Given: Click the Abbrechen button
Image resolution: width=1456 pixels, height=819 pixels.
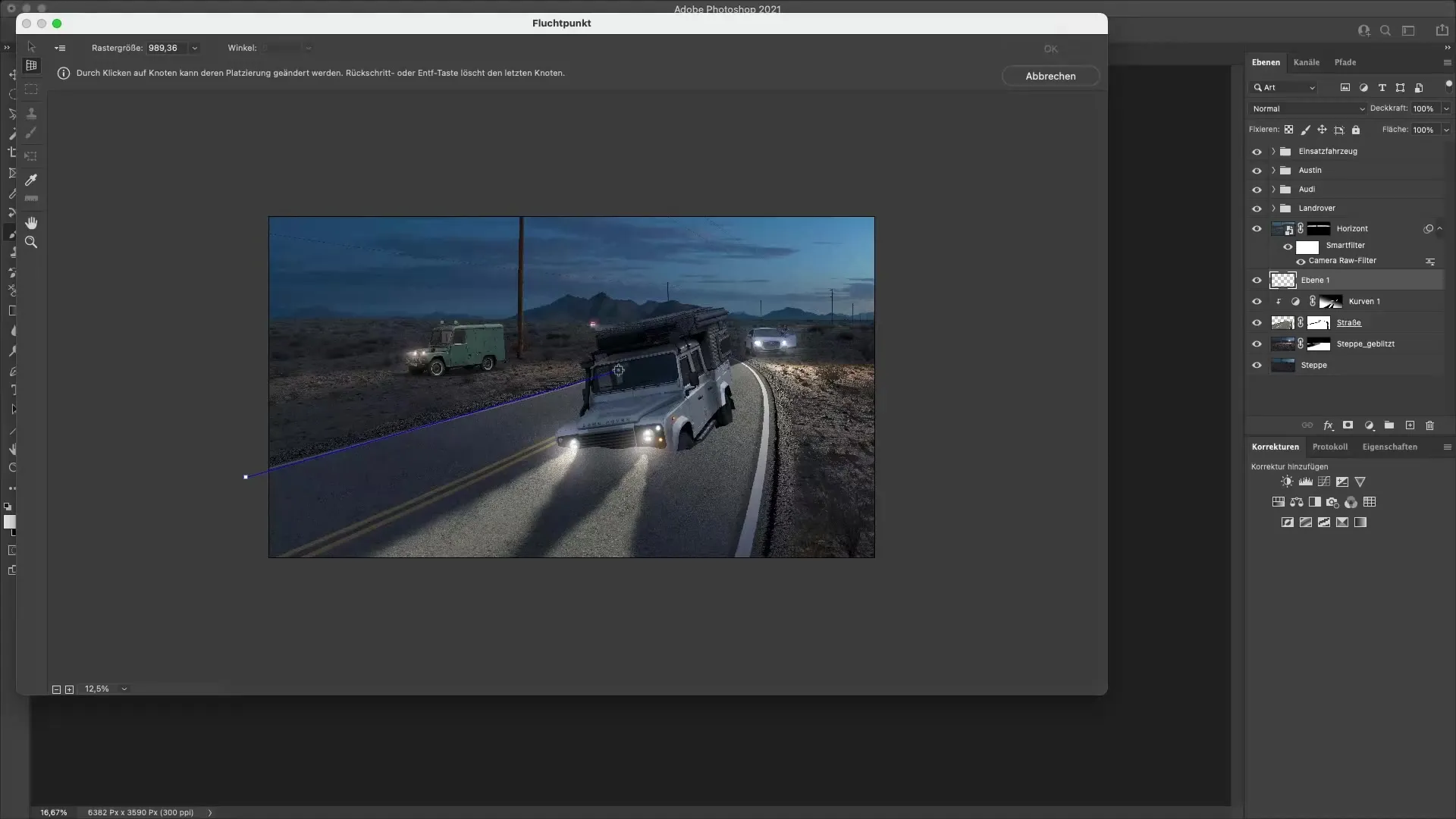Looking at the screenshot, I should 1050,76.
